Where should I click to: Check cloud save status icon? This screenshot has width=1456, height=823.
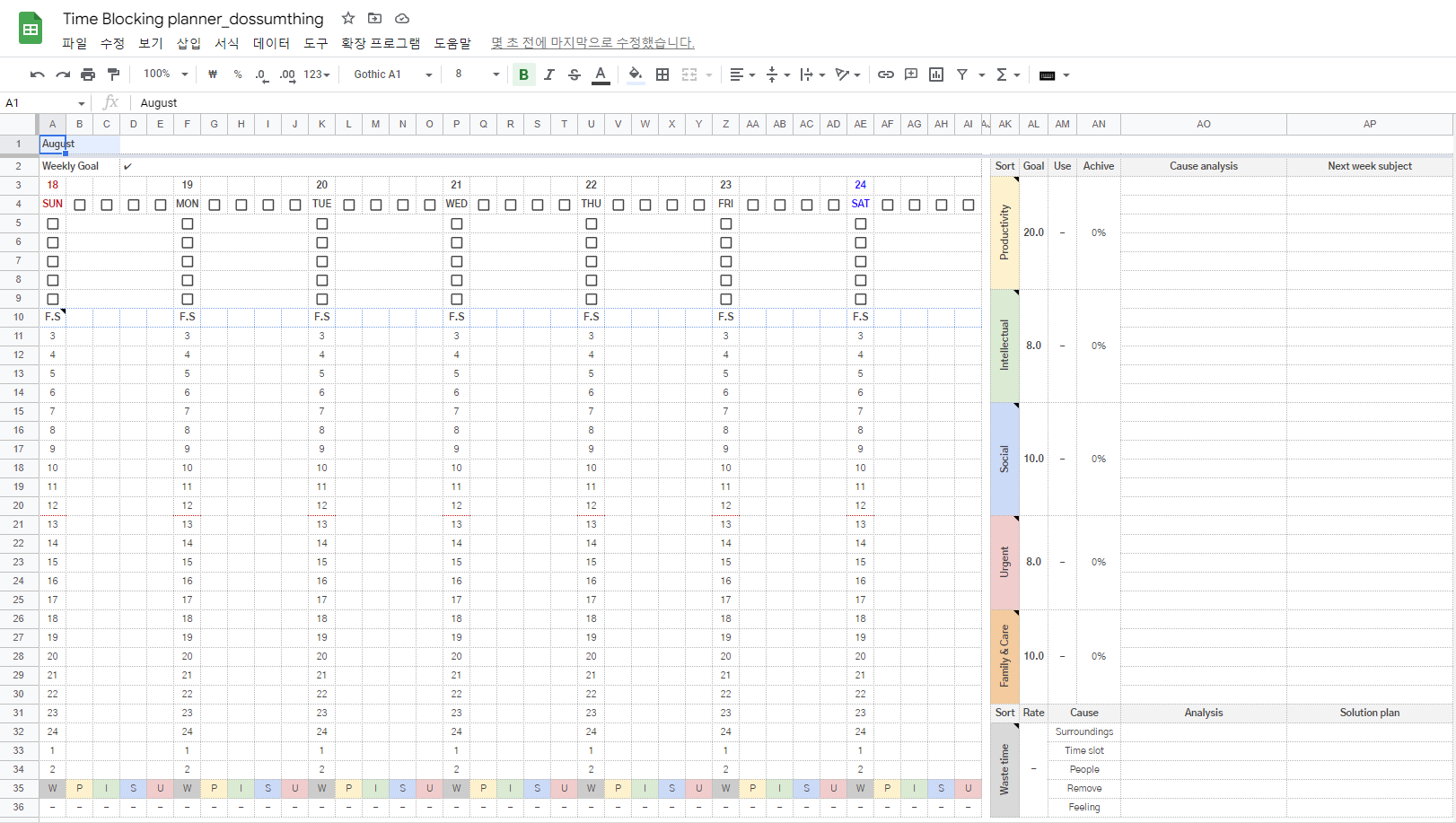coord(402,18)
